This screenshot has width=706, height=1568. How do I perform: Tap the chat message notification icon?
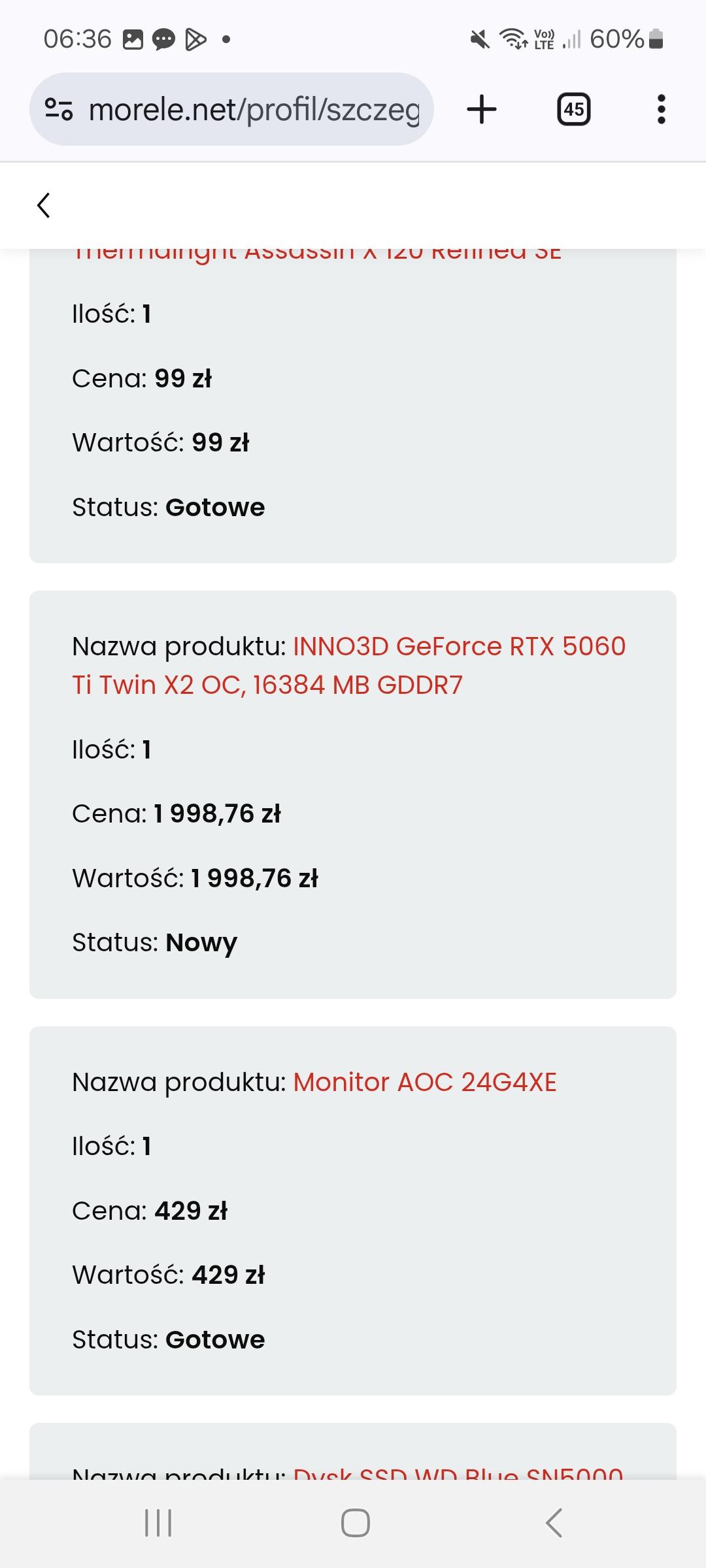pyautogui.click(x=163, y=40)
